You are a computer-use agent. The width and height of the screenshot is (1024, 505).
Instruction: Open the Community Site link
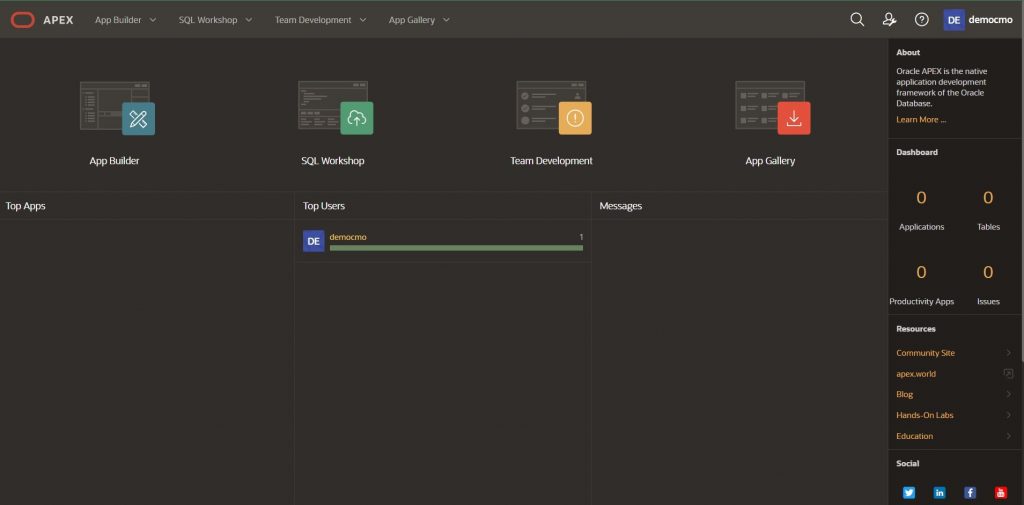925,353
